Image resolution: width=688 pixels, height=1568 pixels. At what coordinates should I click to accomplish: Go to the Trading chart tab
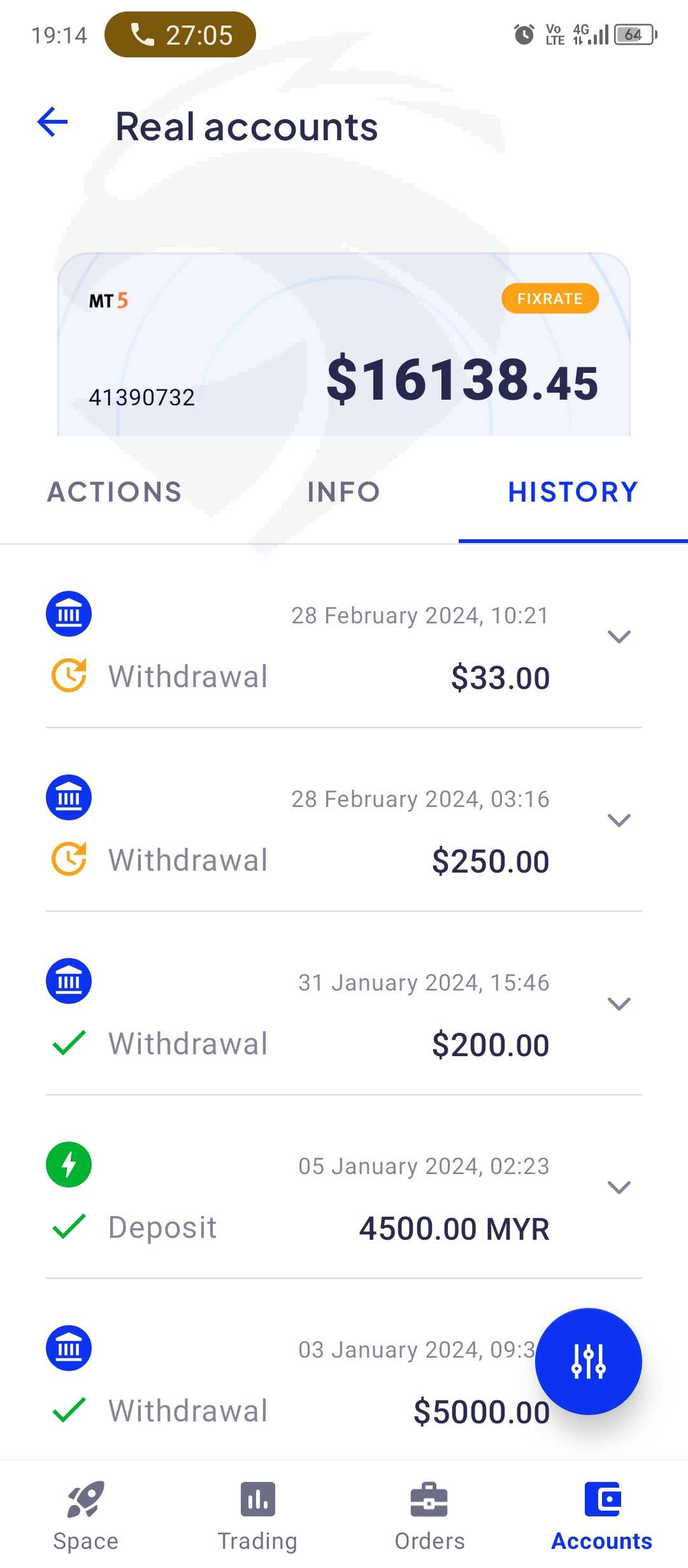click(x=257, y=1516)
